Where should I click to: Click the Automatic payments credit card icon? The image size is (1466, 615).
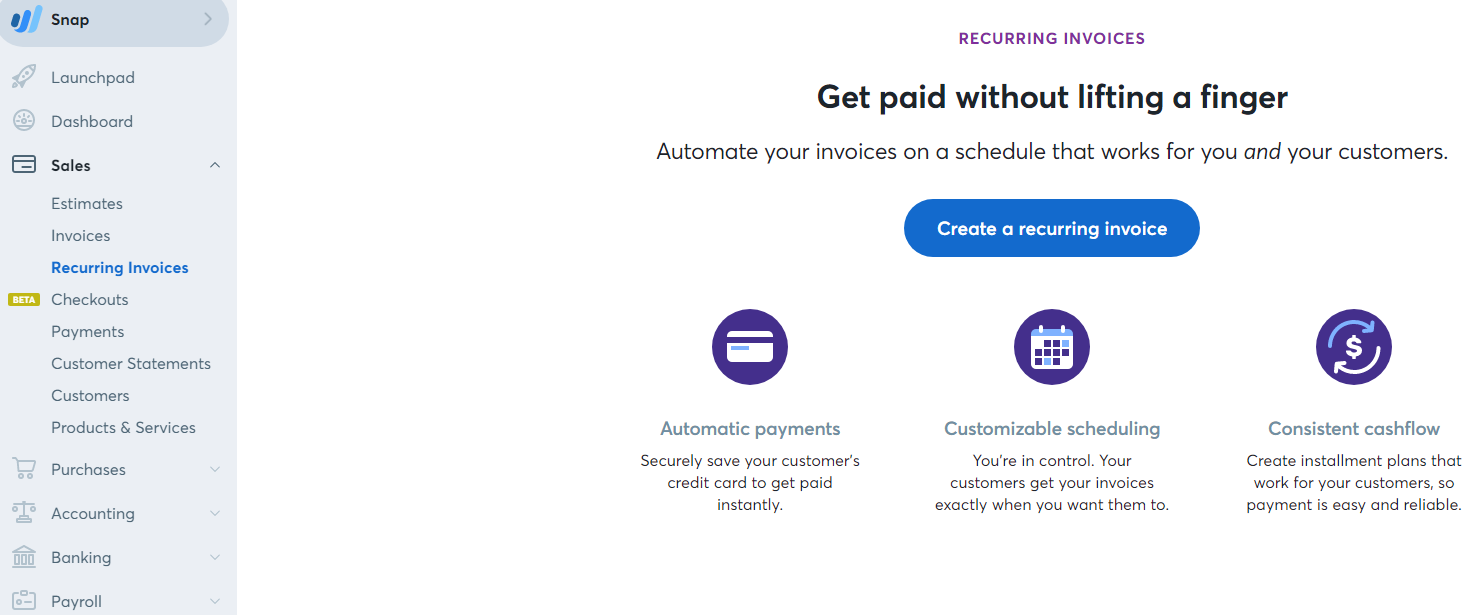(750, 347)
